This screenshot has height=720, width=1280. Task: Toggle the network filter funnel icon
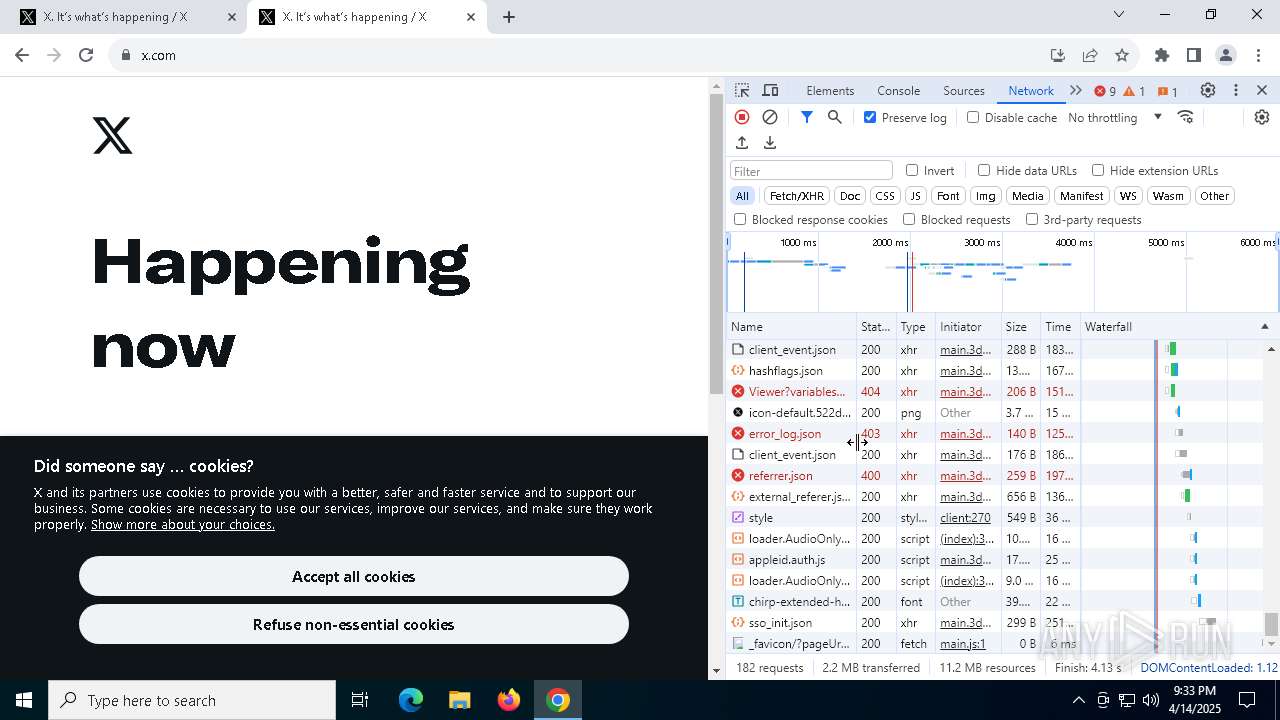coord(807,117)
